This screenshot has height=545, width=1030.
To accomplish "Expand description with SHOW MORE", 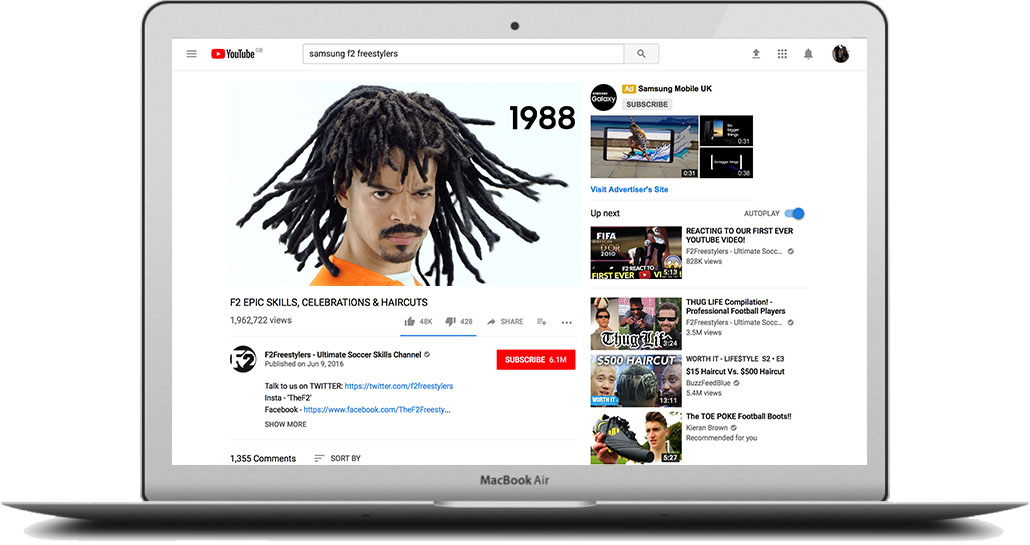I will click(x=285, y=424).
